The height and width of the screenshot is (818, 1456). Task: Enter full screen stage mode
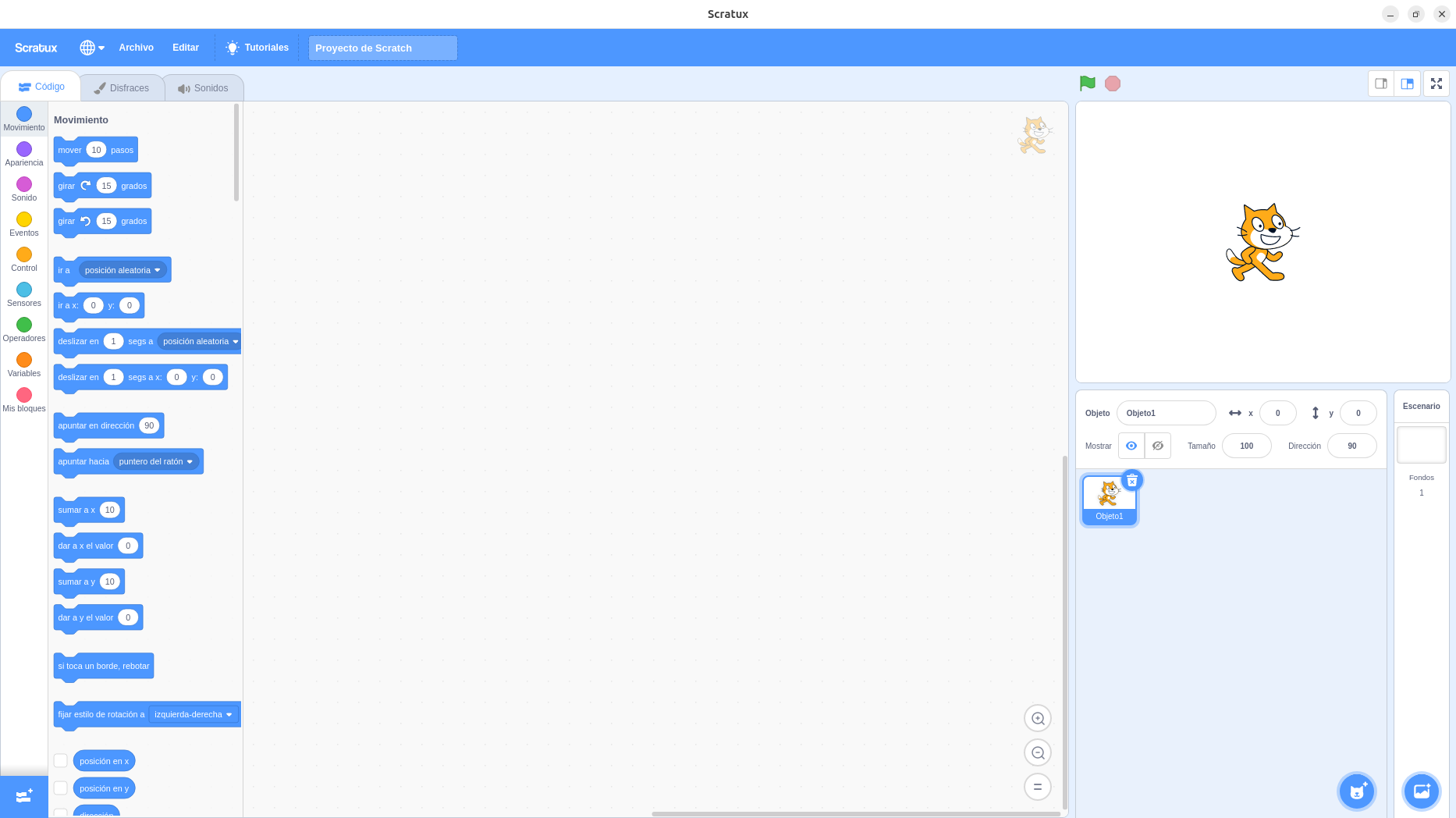[1436, 84]
